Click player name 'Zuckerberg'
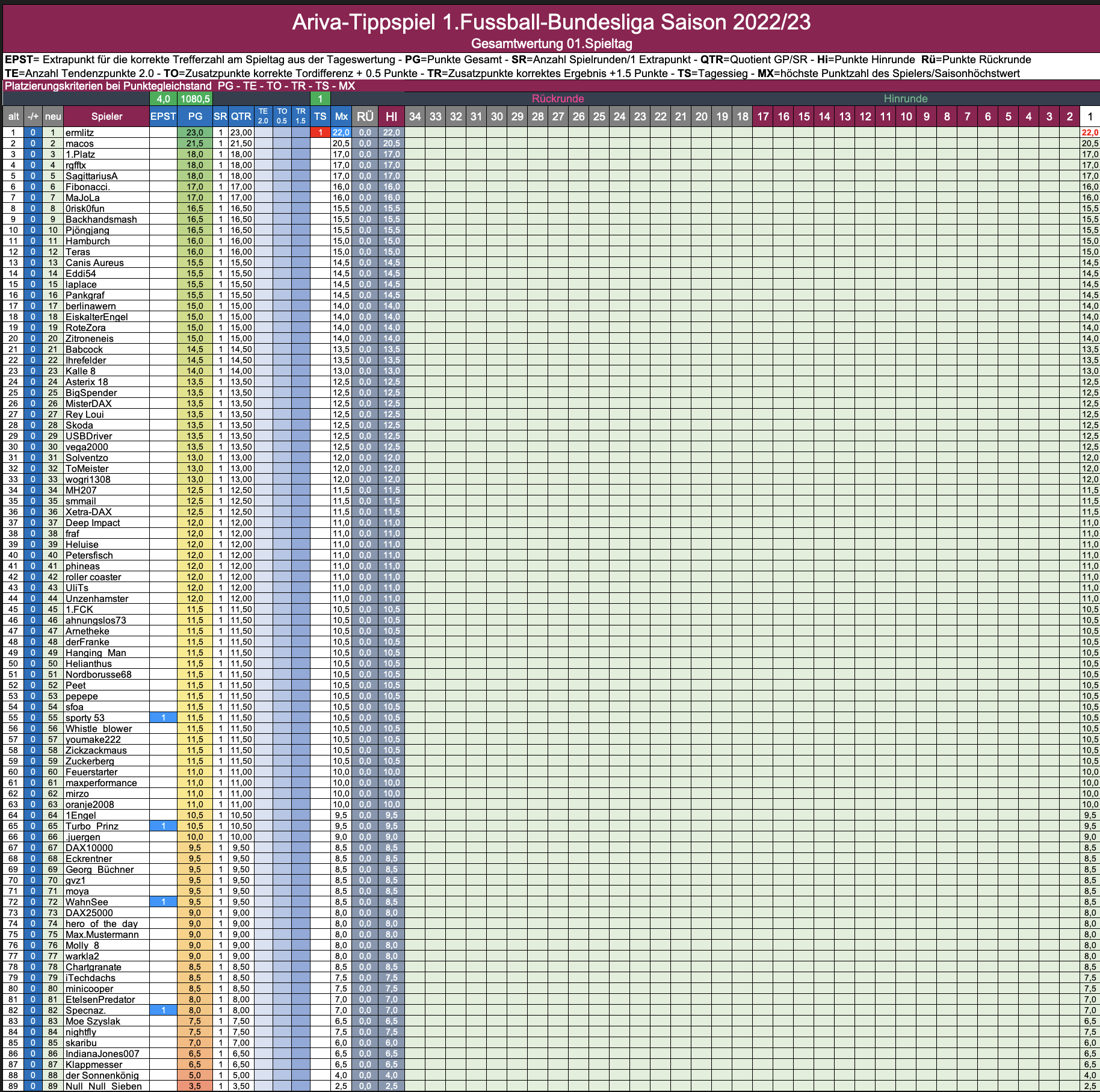The height and width of the screenshot is (1092, 1100). pos(90,761)
